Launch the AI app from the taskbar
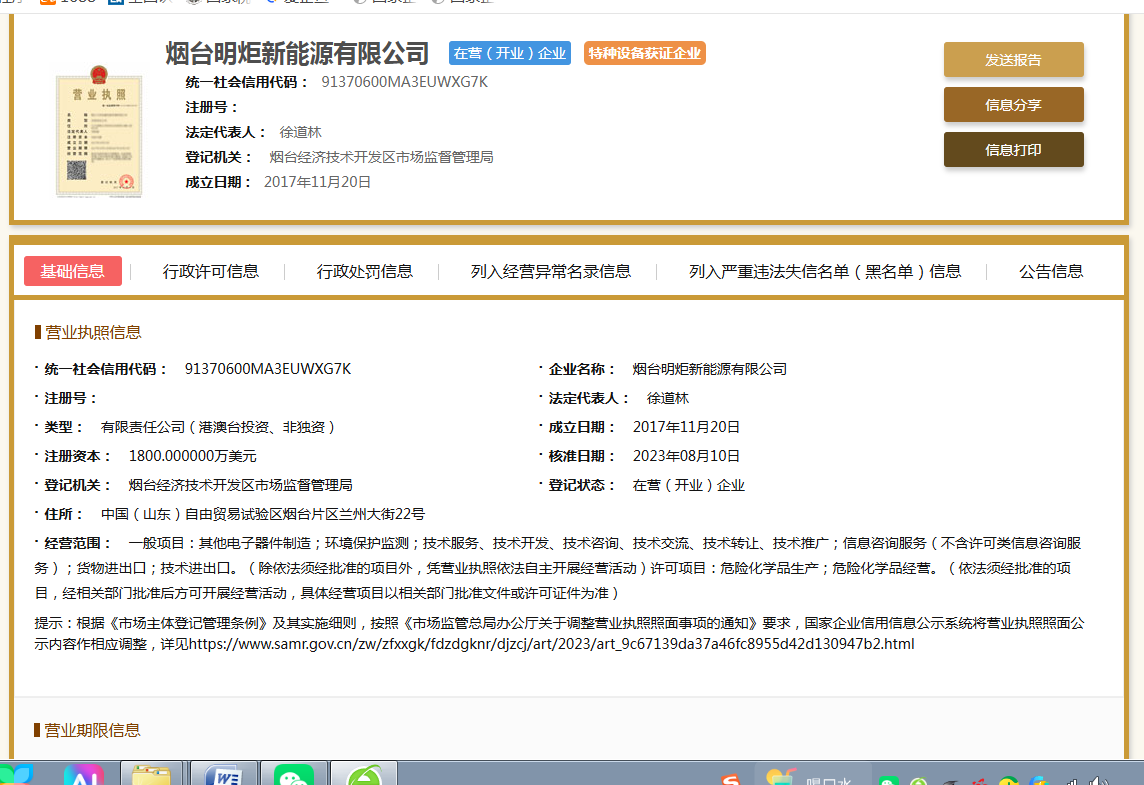This screenshot has width=1144, height=785. click(84, 775)
